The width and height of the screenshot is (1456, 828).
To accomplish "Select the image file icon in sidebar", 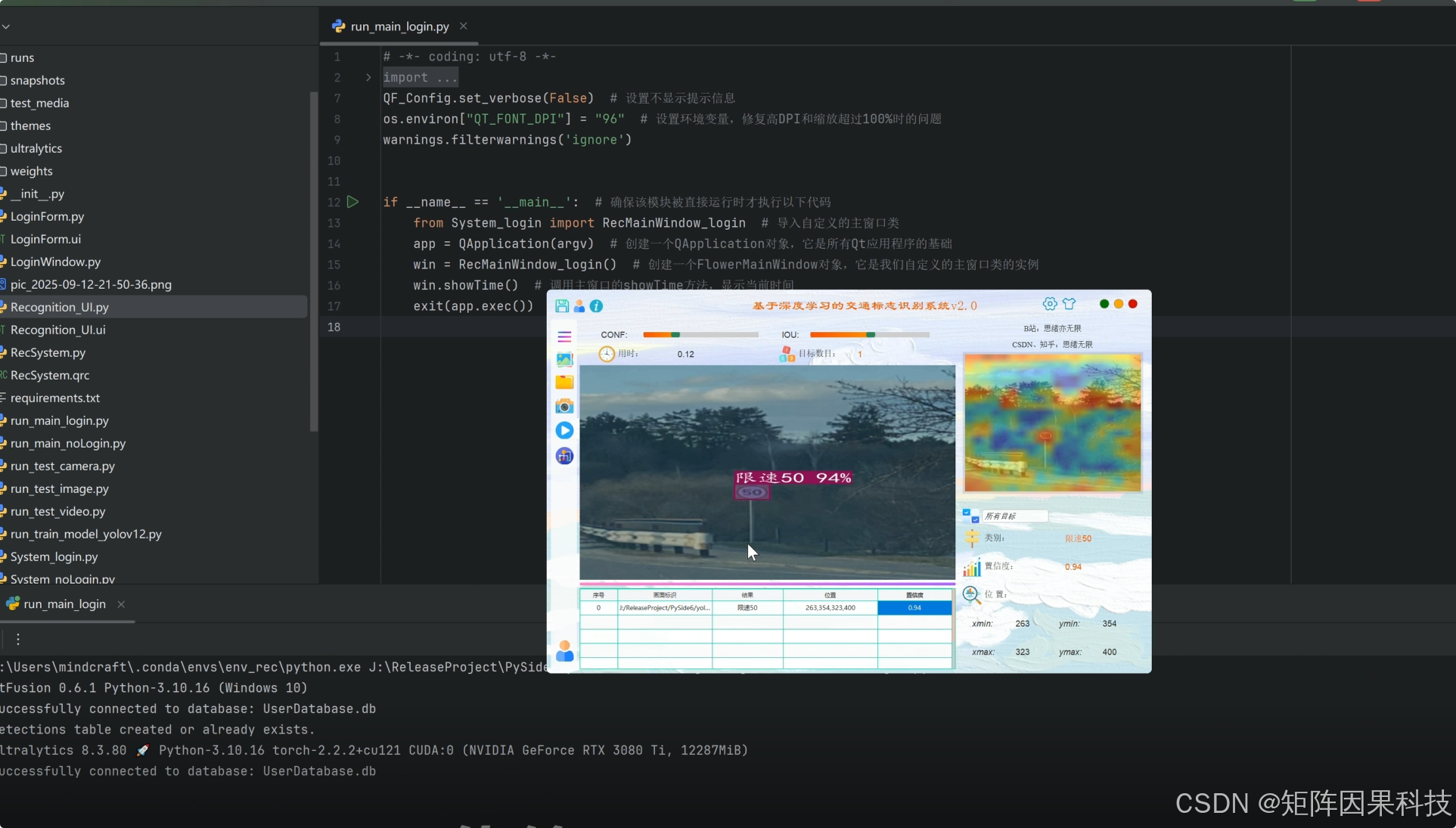I will 564,360.
